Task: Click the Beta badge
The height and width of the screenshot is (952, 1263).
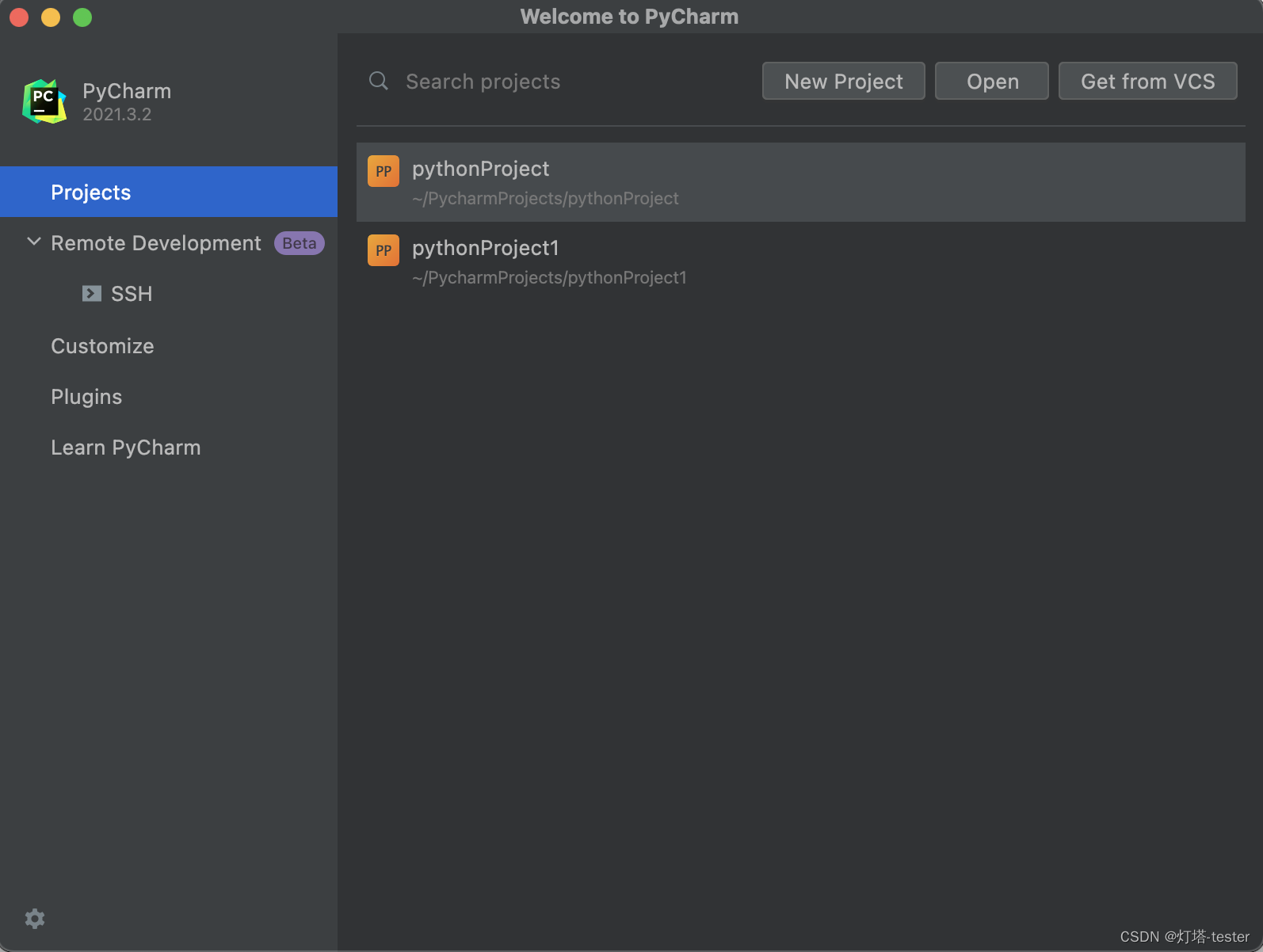Action: tap(299, 243)
